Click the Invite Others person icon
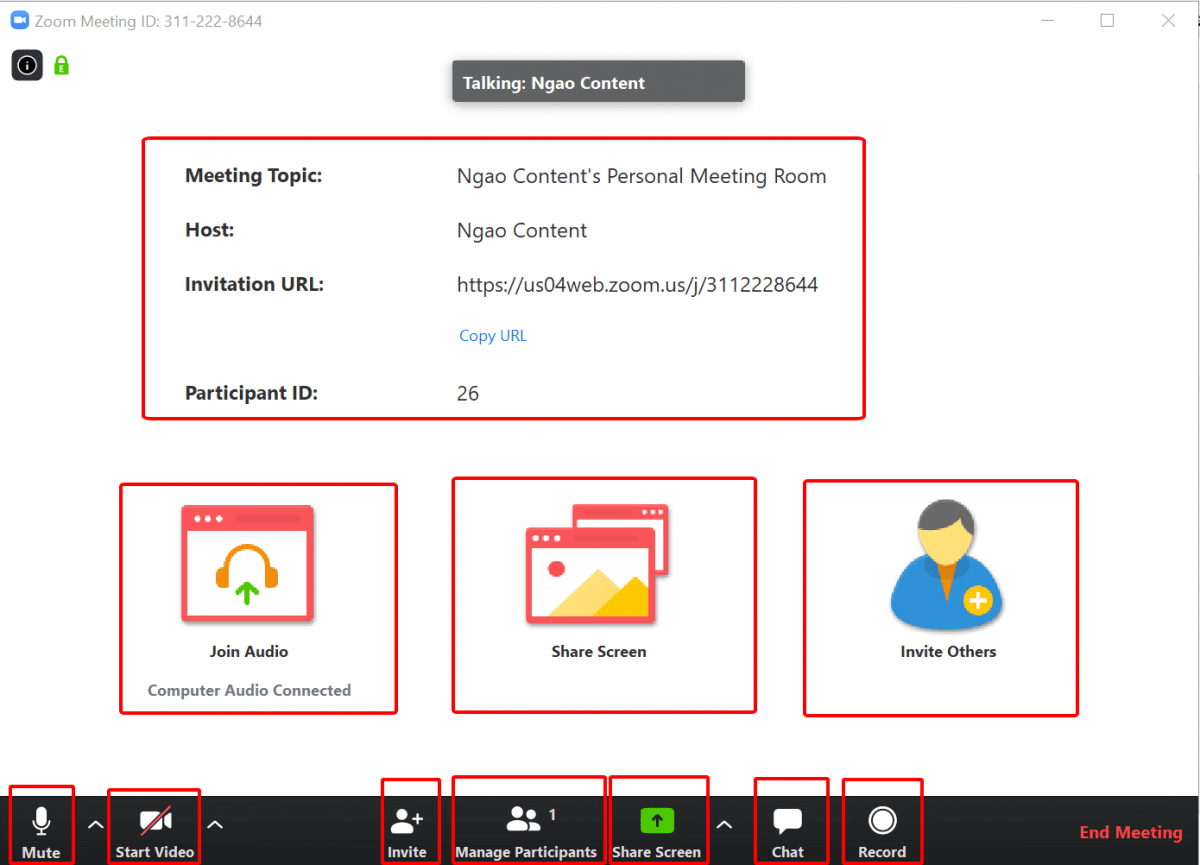The image size is (1200, 865). pos(946,564)
